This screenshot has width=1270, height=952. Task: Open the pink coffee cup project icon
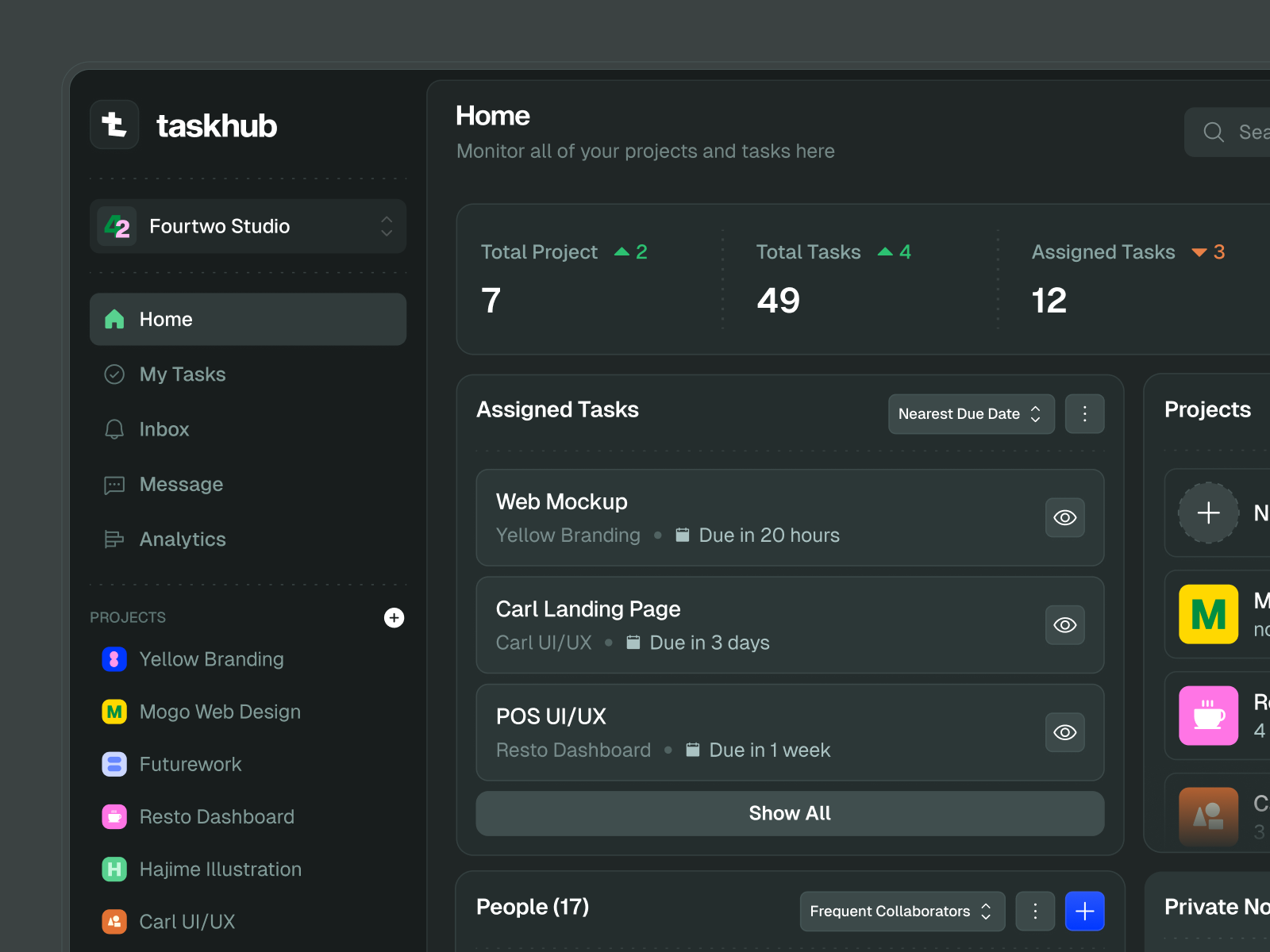1208,716
